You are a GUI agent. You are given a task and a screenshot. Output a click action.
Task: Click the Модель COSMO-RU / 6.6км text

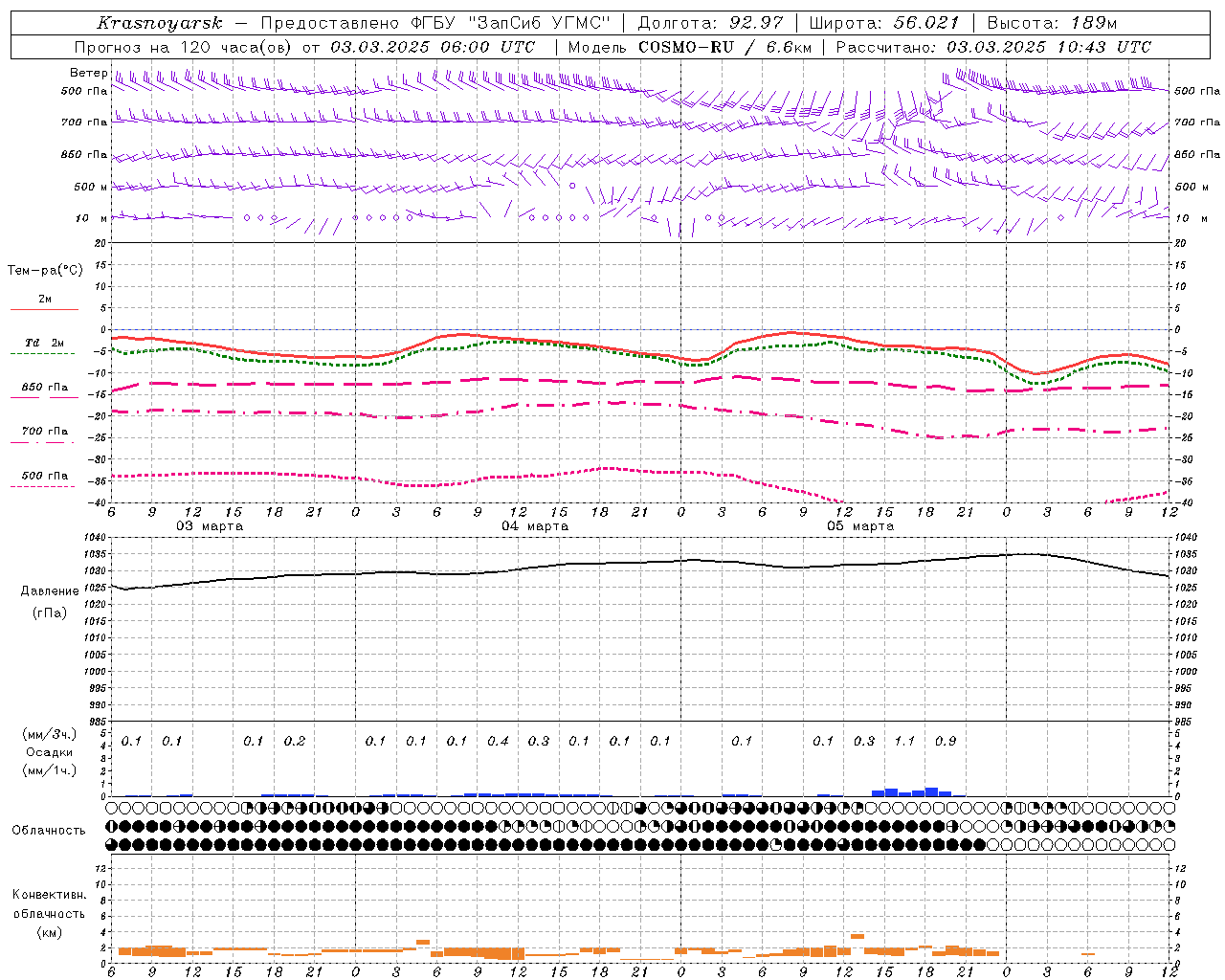[x=690, y=47]
